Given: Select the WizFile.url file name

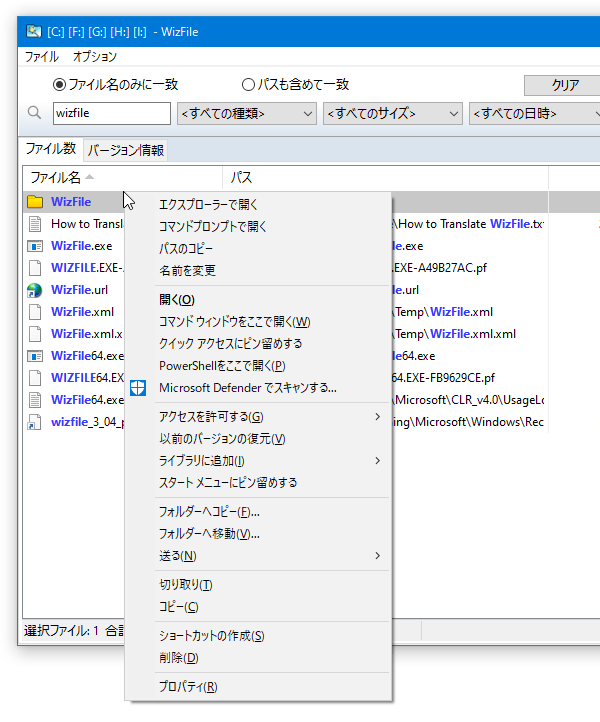Looking at the screenshot, I should point(79,290).
